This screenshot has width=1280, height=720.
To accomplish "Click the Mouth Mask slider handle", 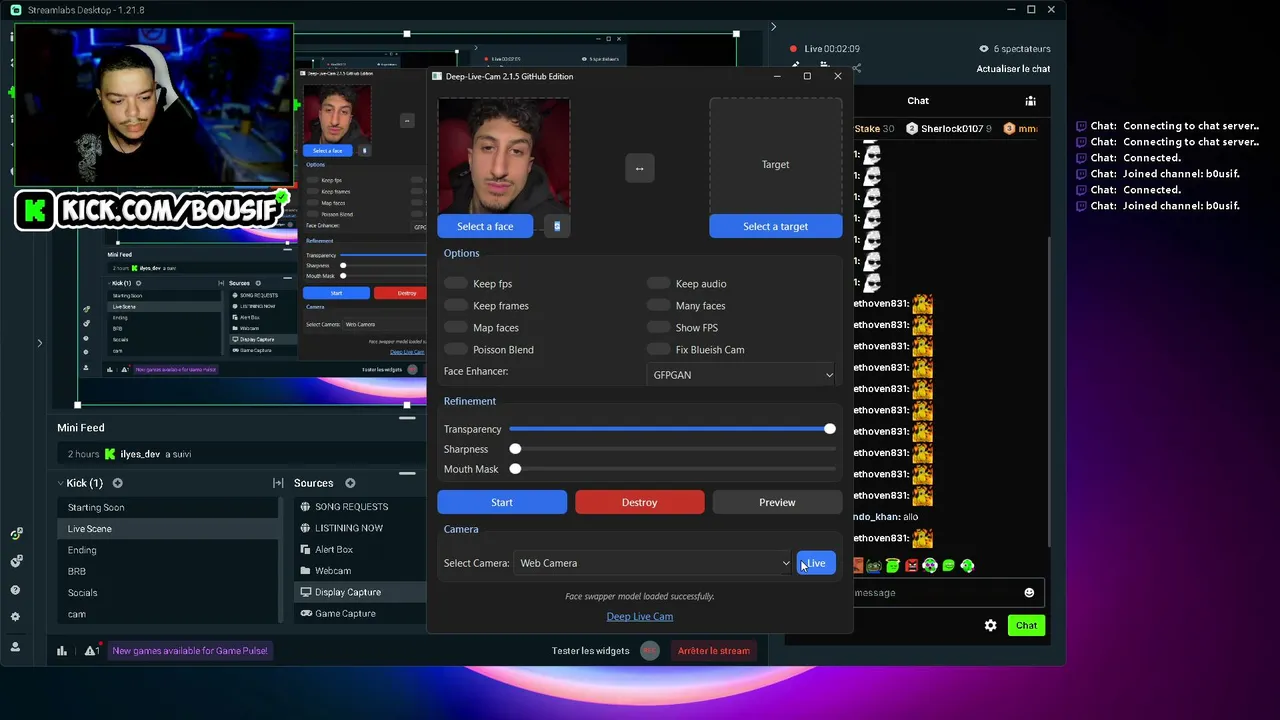I will [515, 469].
